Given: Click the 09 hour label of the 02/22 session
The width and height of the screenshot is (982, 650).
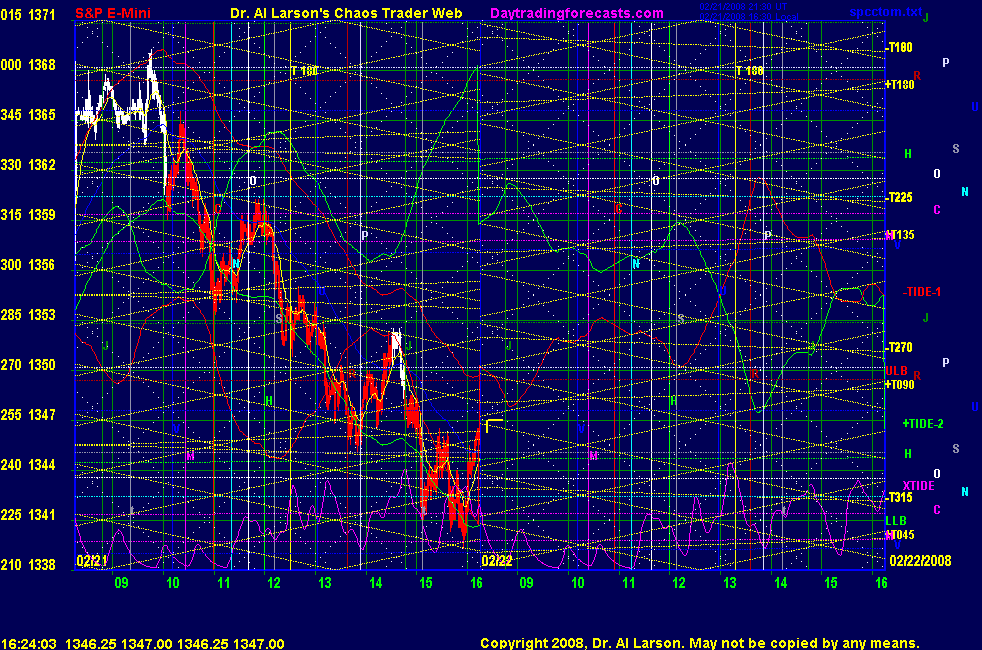Looking at the screenshot, I should click(x=527, y=583).
